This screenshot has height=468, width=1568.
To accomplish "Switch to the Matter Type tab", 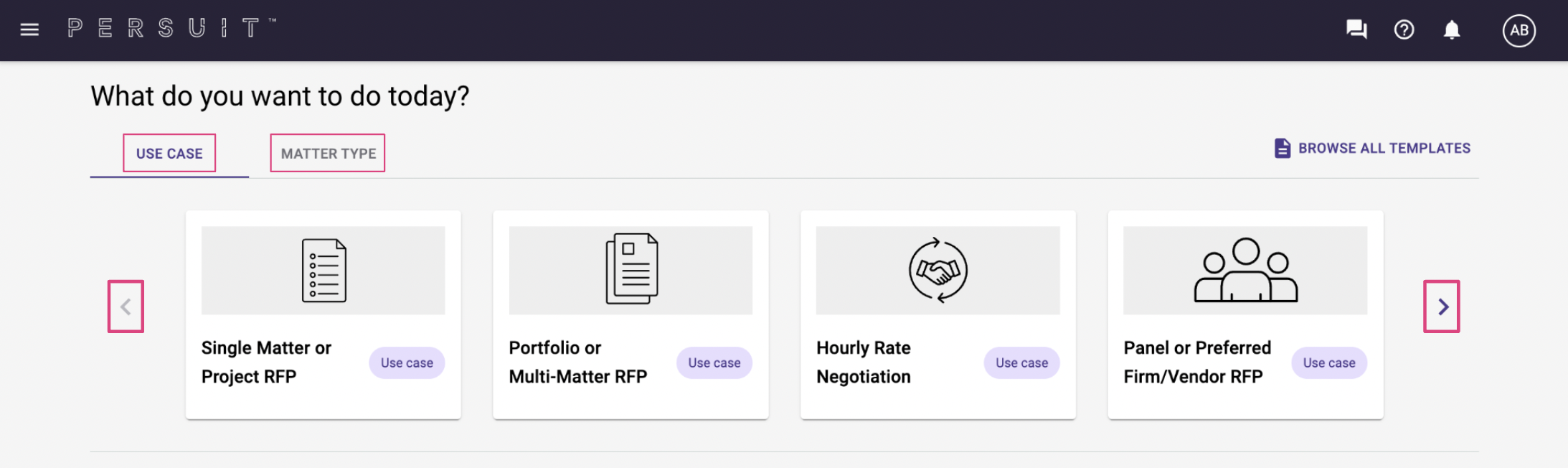I will point(328,154).
